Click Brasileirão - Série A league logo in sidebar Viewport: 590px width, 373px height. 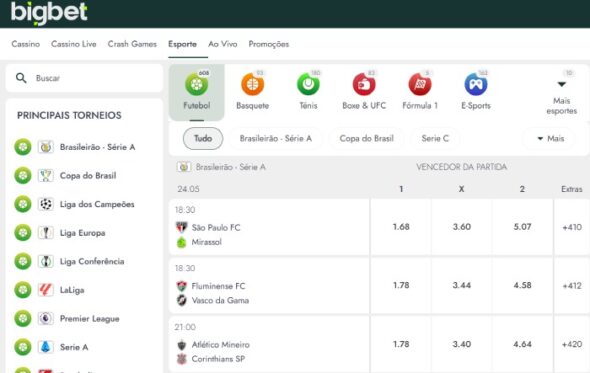click(x=46, y=147)
